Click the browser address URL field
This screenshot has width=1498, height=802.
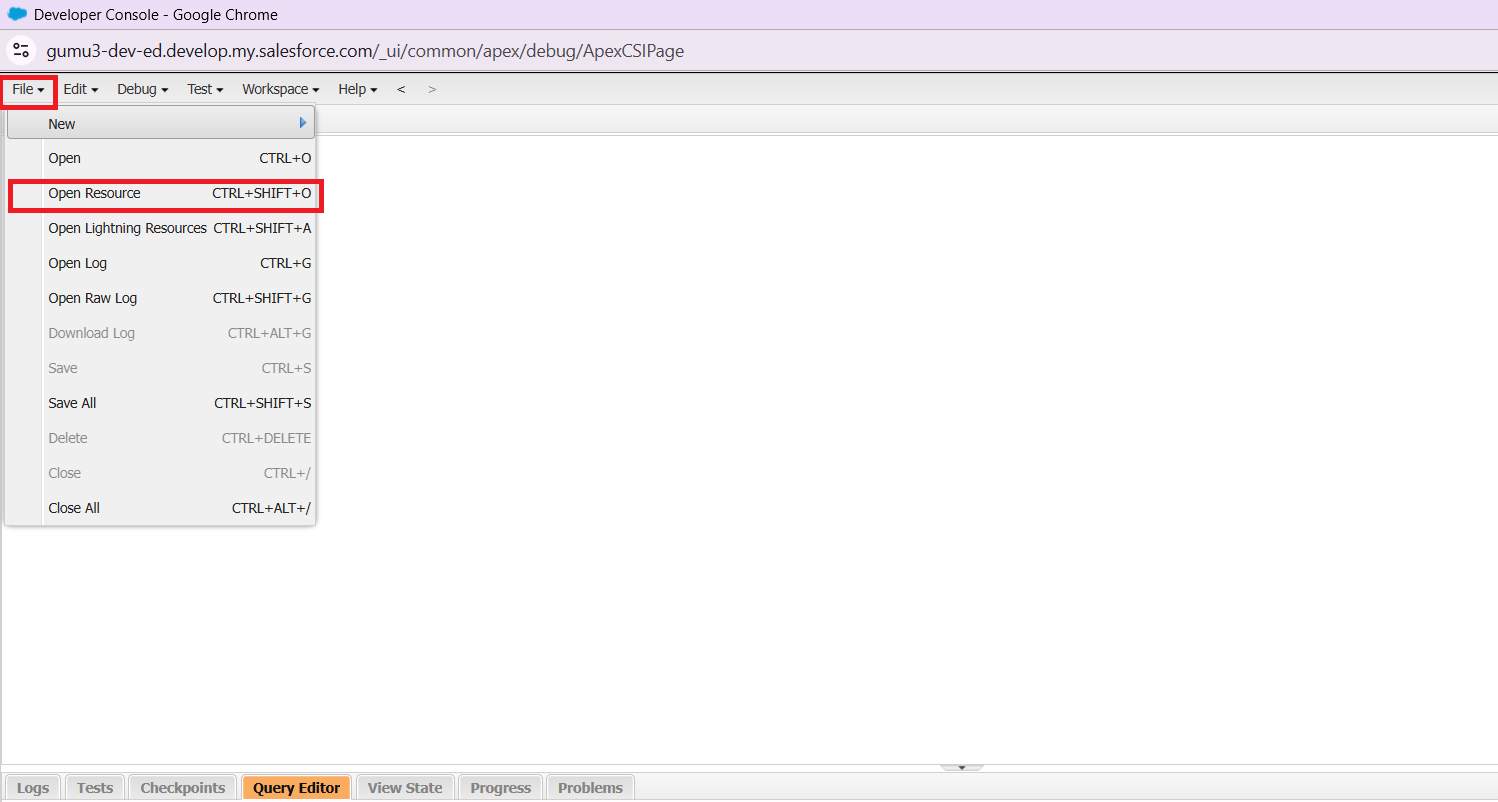point(365,51)
